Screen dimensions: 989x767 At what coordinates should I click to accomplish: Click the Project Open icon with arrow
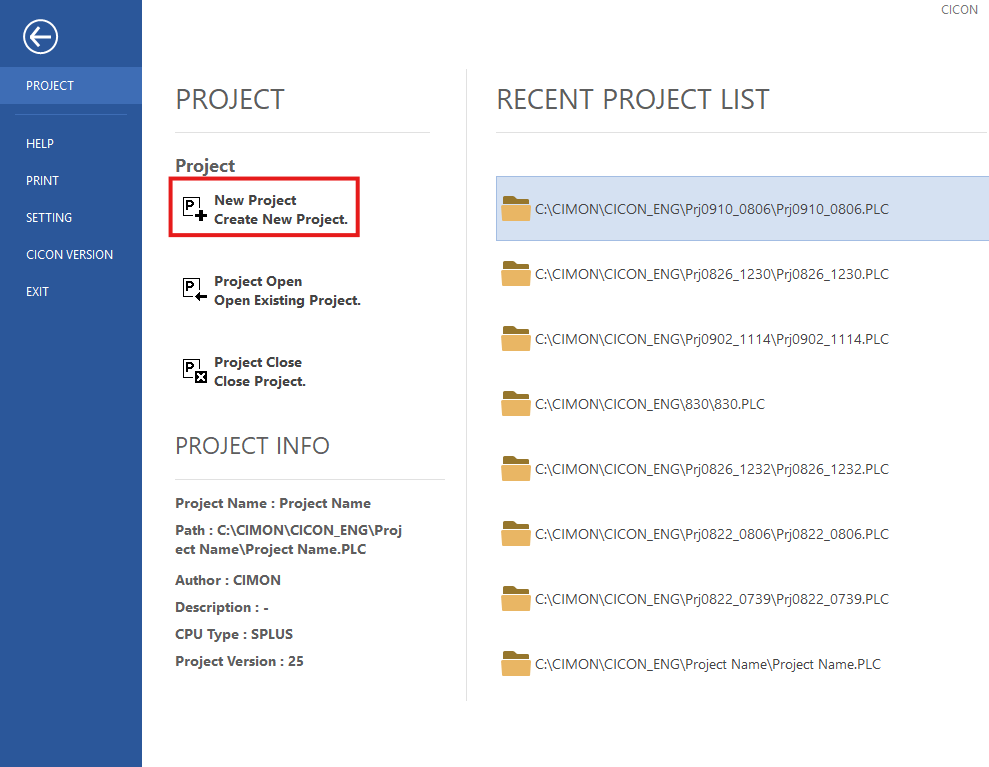point(195,290)
